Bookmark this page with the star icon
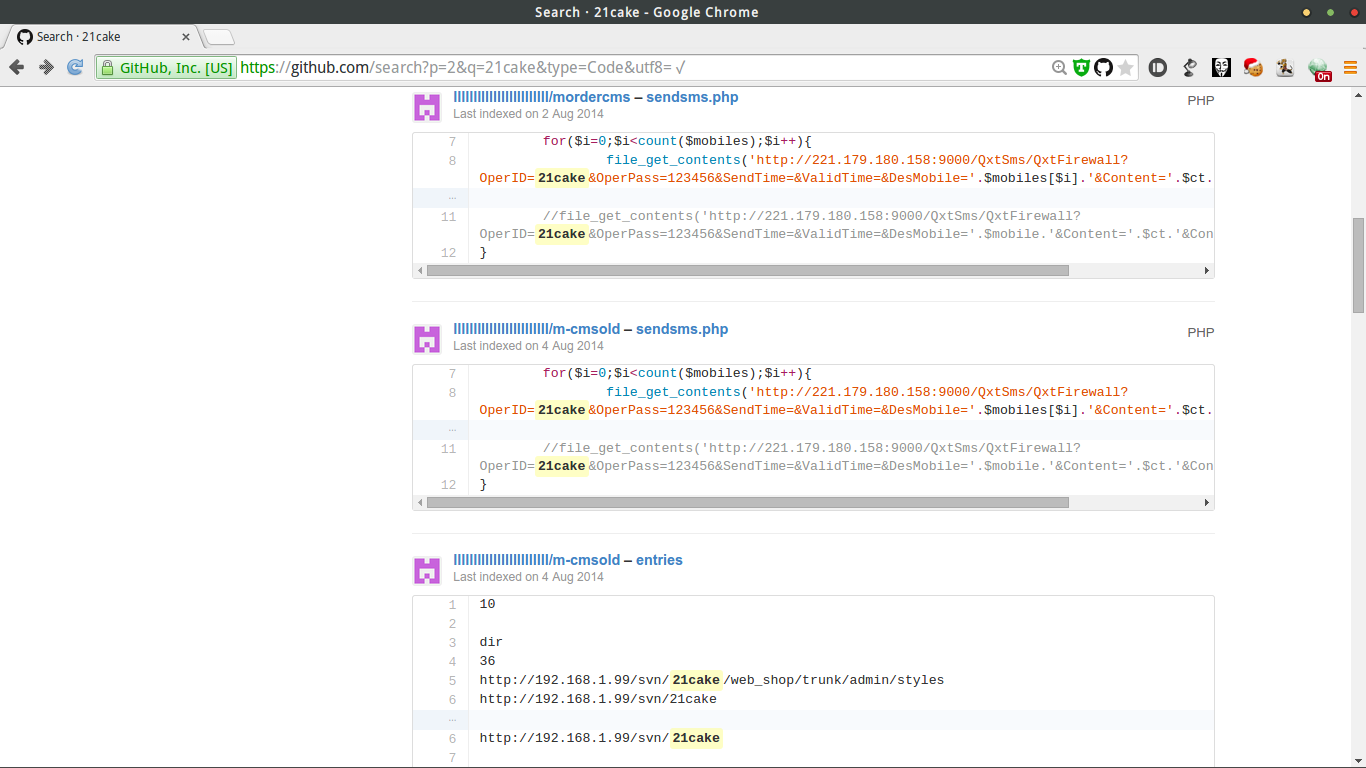 click(1126, 68)
